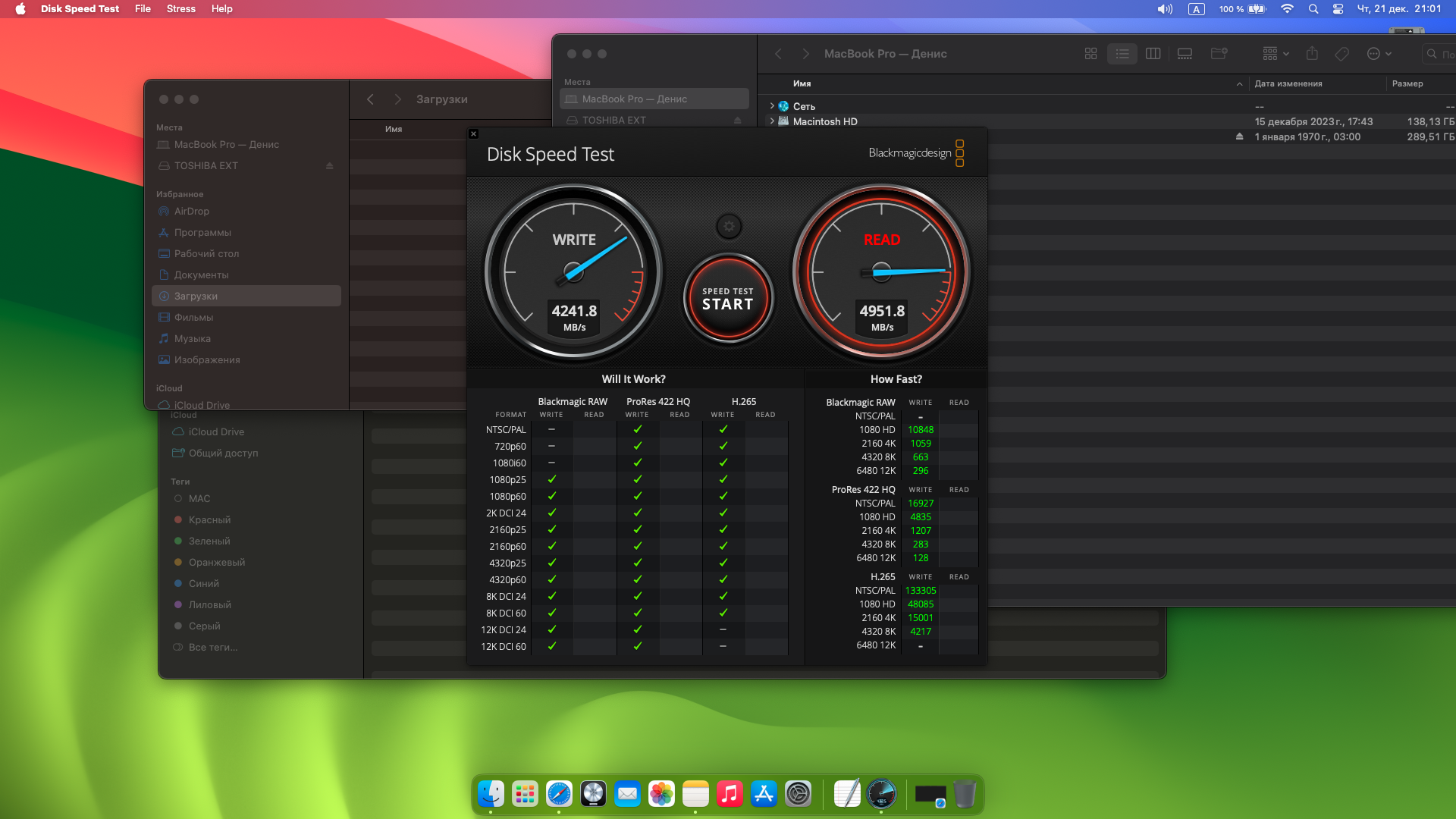
Task: Eject the volume dated 1 января 1970
Action: pos(1239,137)
